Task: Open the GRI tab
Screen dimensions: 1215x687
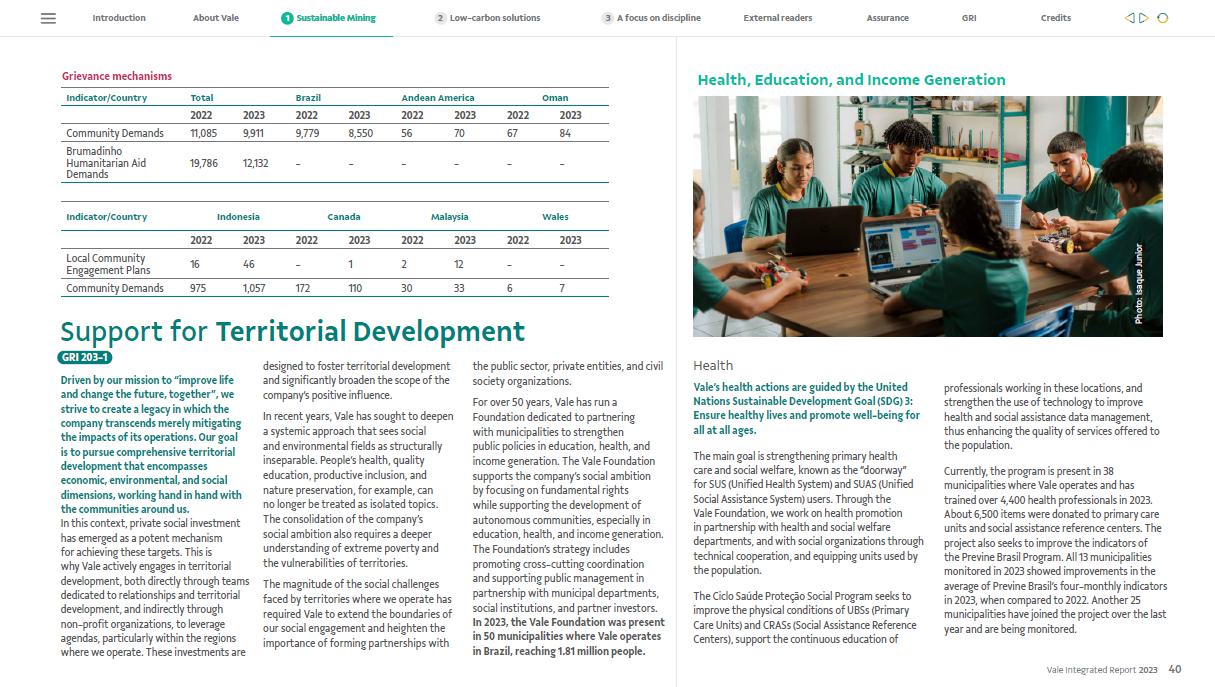Action: click(969, 18)
